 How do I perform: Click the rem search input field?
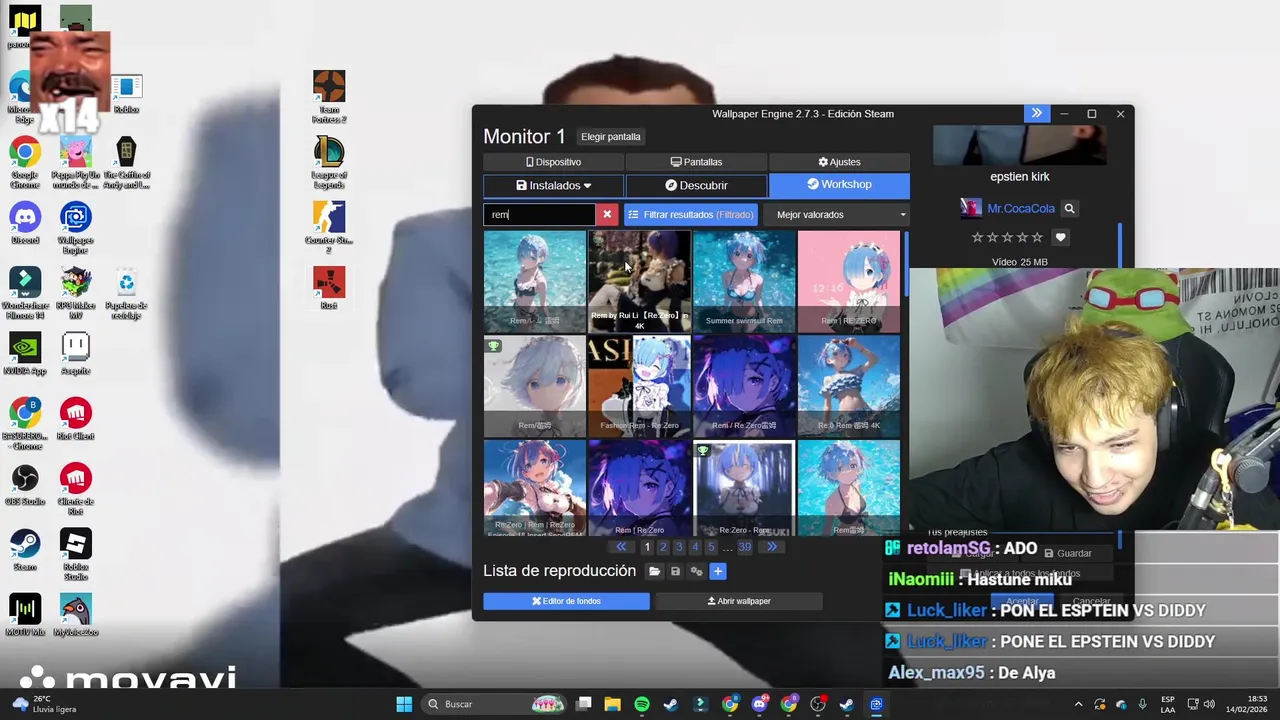tap(540, 214)
